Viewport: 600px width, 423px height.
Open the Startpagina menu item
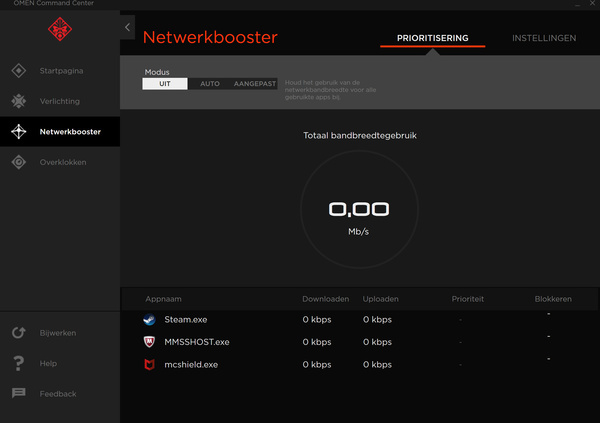[x=61, y=71]
